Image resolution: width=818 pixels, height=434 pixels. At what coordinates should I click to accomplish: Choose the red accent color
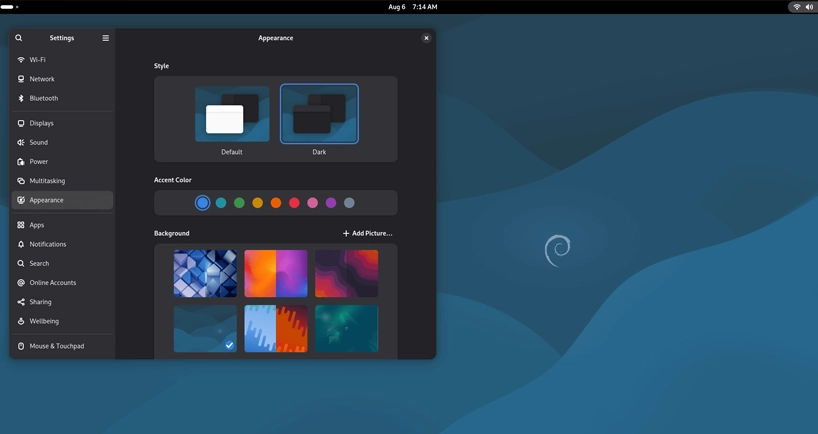click(x=294, y=203)
